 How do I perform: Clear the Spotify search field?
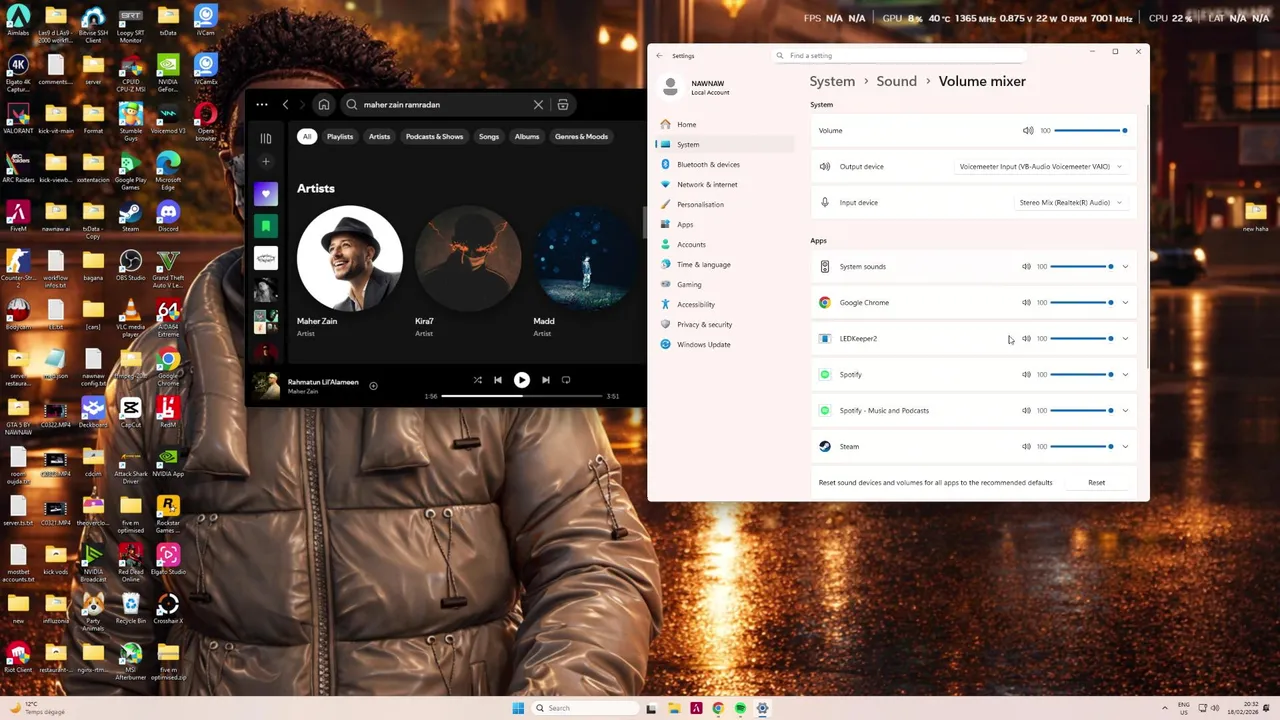coord(538,105)
